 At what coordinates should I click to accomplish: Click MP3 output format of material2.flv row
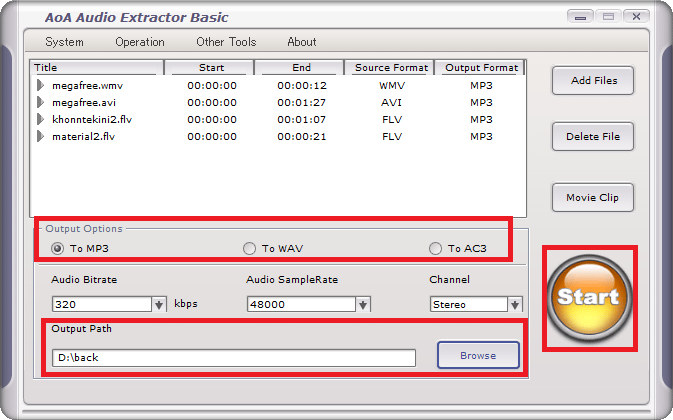(x=481, y=136)
